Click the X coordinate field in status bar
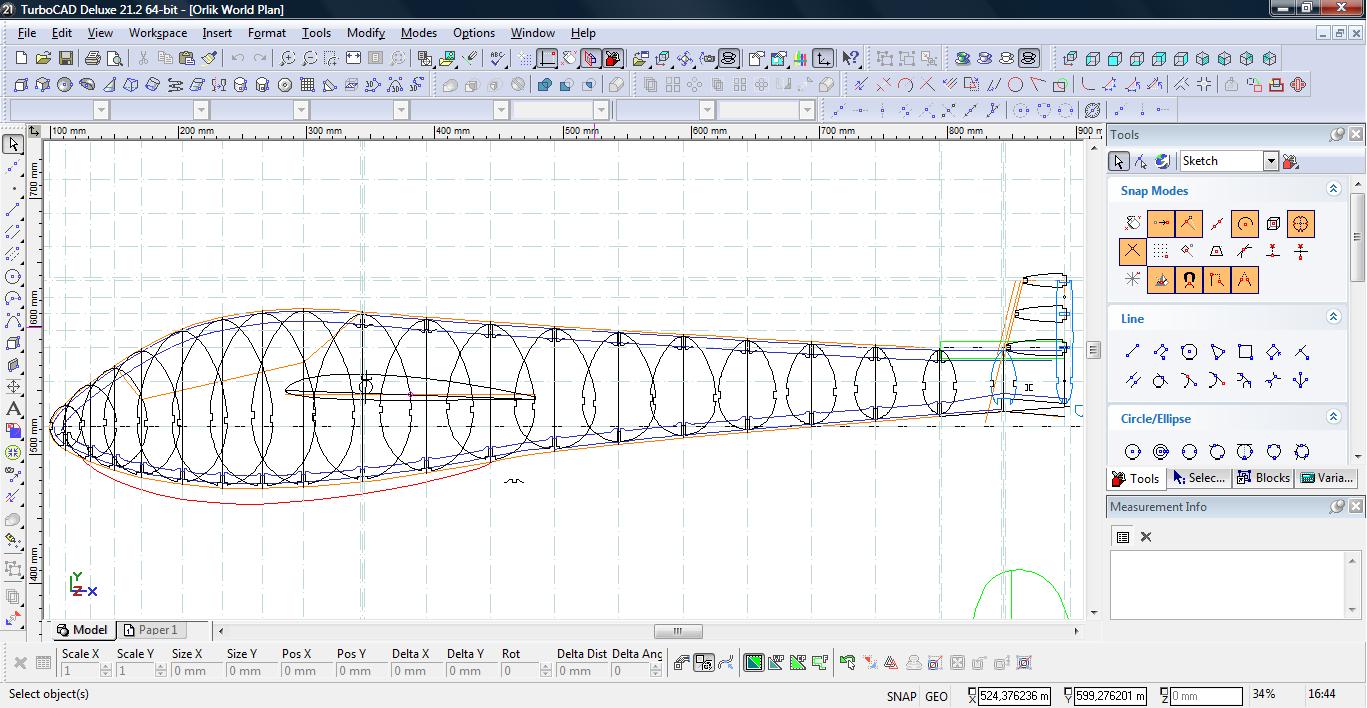The image size is (1367, 708). 1013,696
